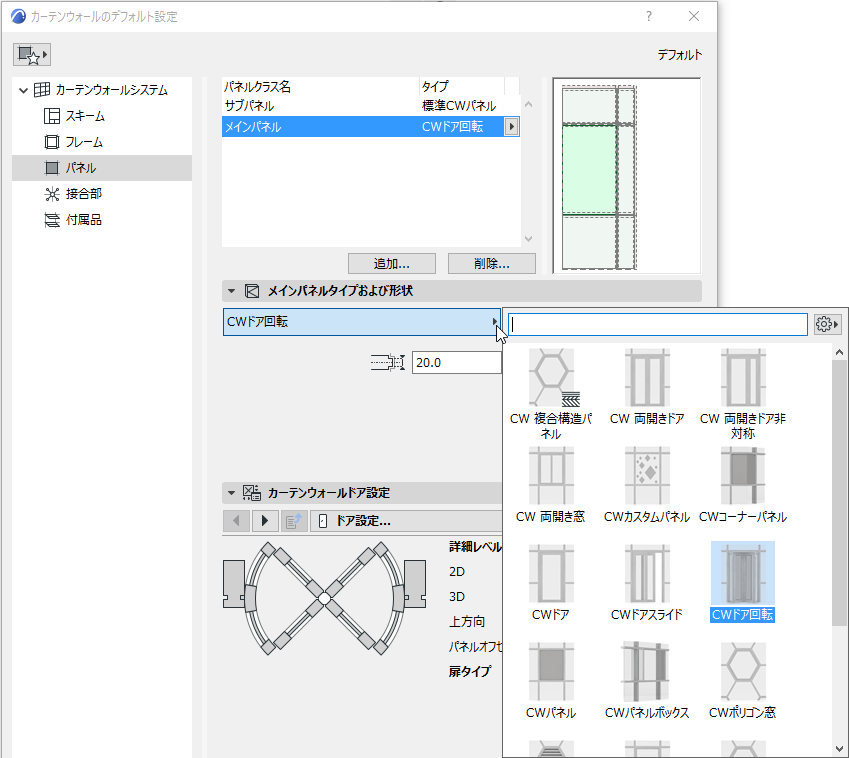Click the picker scrollbar down arrow

tap(839, 749)
